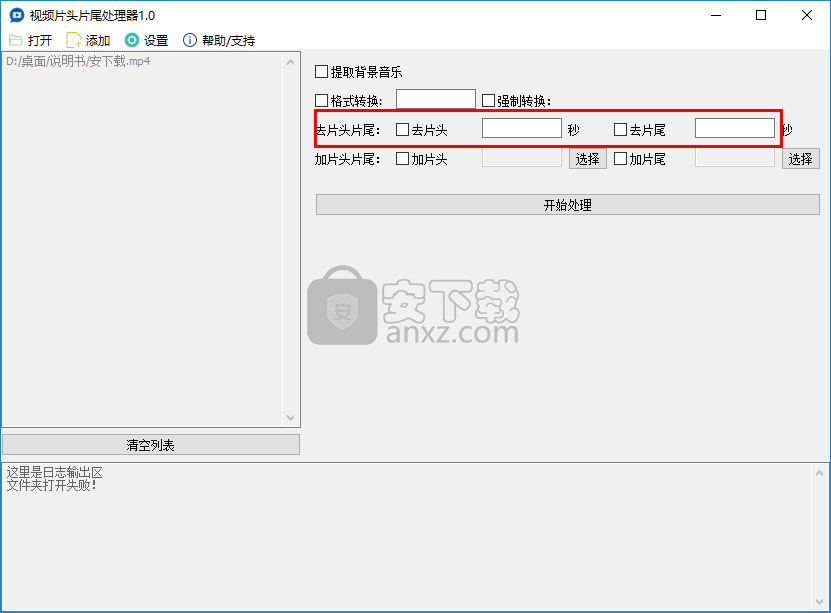This screenshot has width=831, height=613.
Task: Click the add-file icon for 添加
Action: point(74,40)
